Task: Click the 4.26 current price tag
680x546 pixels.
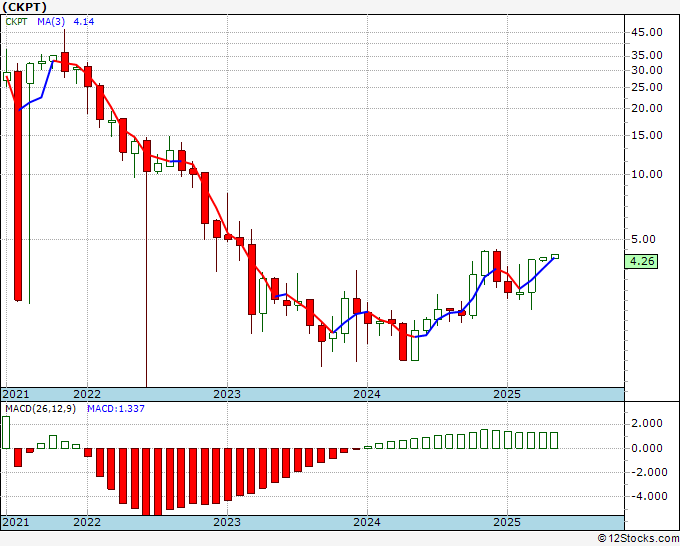Action: (x=641, y=262)
